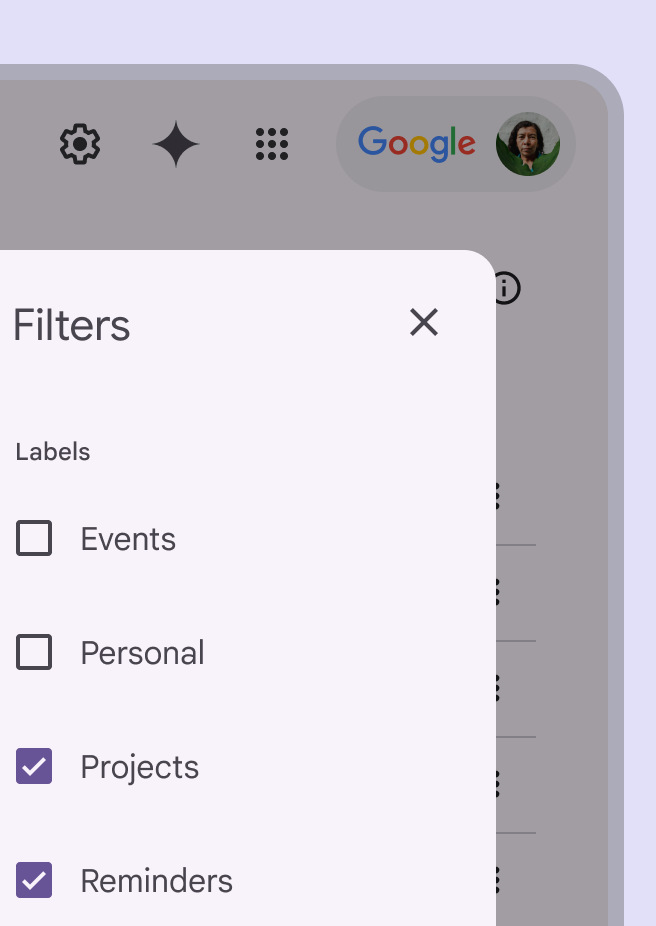Click the info icon beside Filters panel

[x=507, y=288]
